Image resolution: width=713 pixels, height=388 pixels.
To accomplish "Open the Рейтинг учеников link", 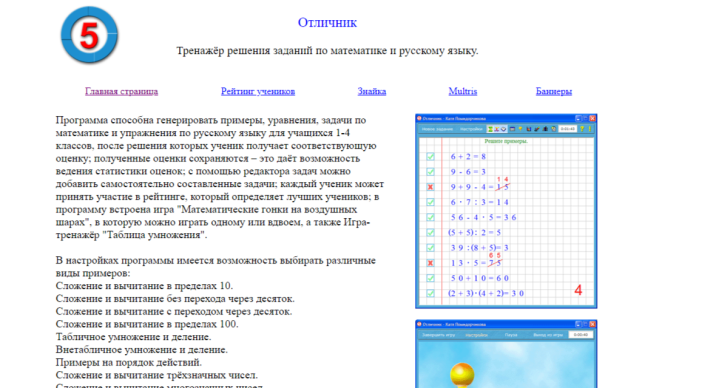I will (258, 91).
